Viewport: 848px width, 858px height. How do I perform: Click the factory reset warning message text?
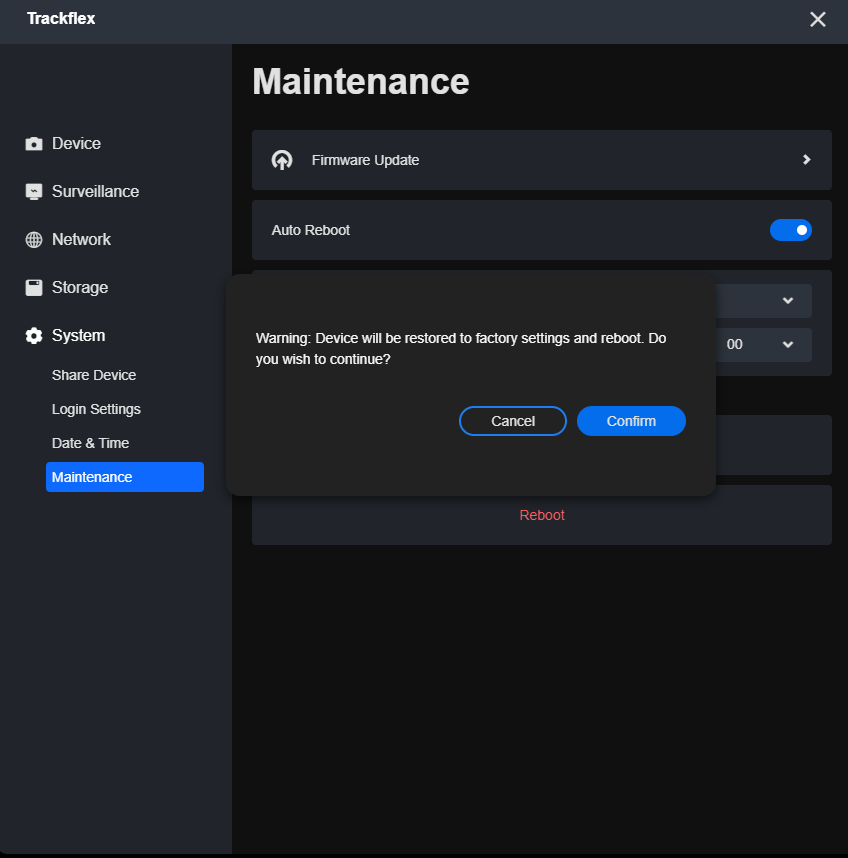[x=461, y=349]
